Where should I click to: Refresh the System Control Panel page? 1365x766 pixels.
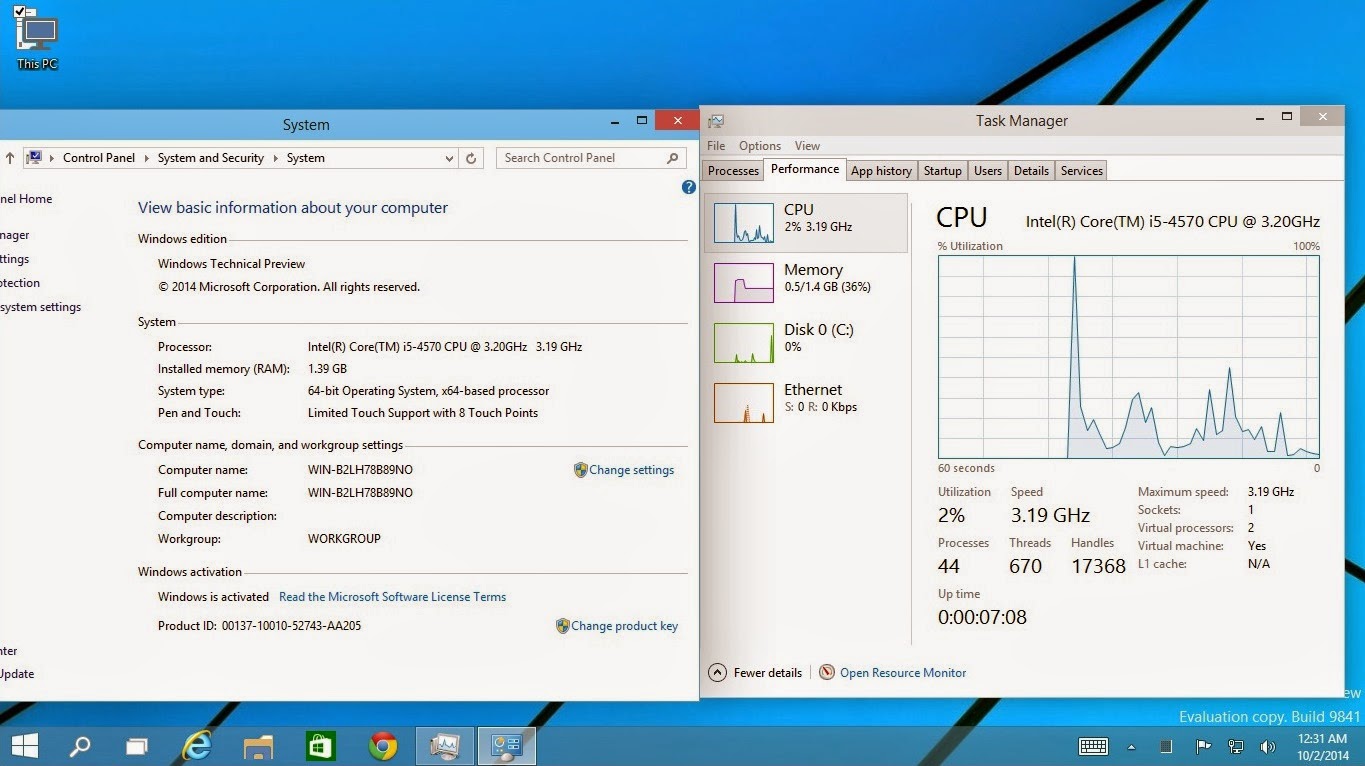pyautogui.click(x=472, y=158)
